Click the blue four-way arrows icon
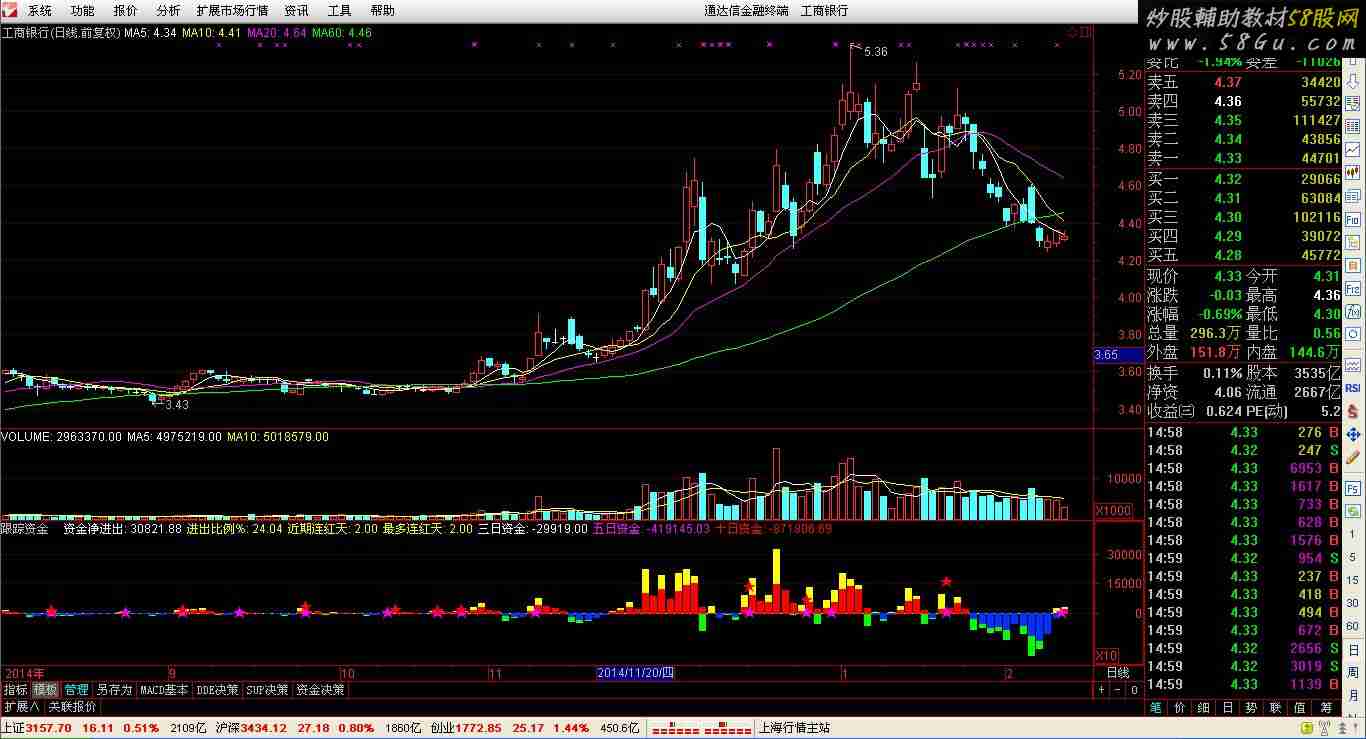 [1353, 434]
